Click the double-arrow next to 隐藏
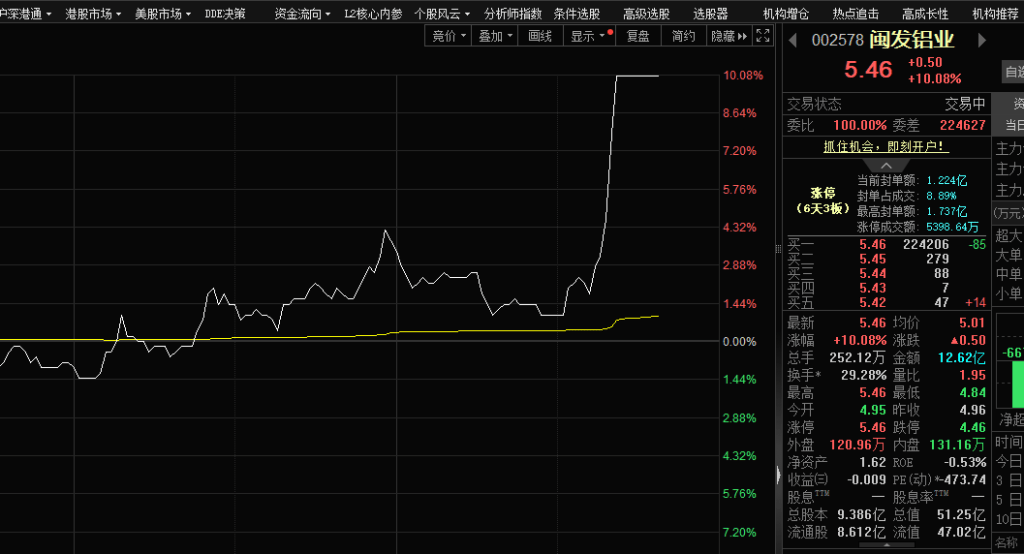The height and width of the screenshot is (554, 1024). [742, 36]
